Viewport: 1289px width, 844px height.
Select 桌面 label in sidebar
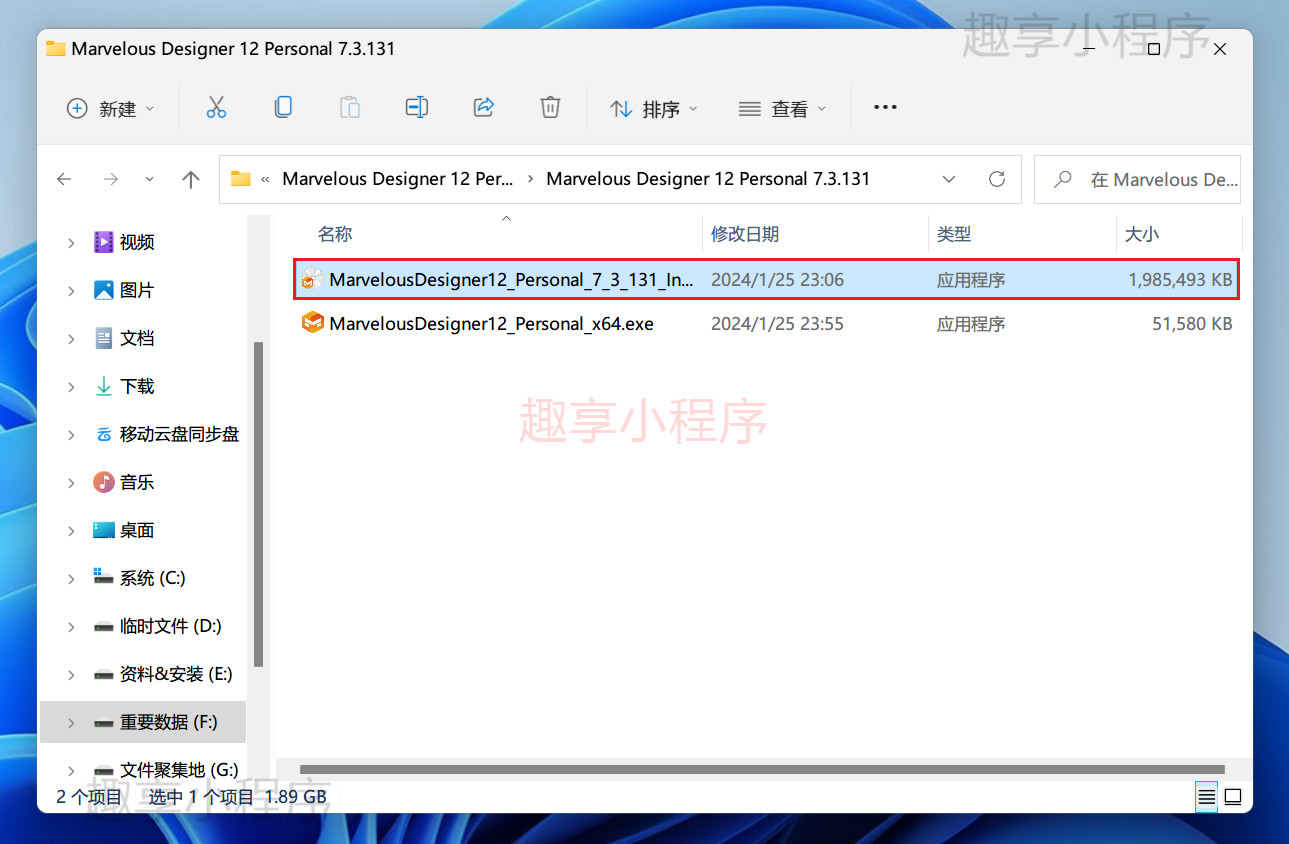(x=137, y=530)
